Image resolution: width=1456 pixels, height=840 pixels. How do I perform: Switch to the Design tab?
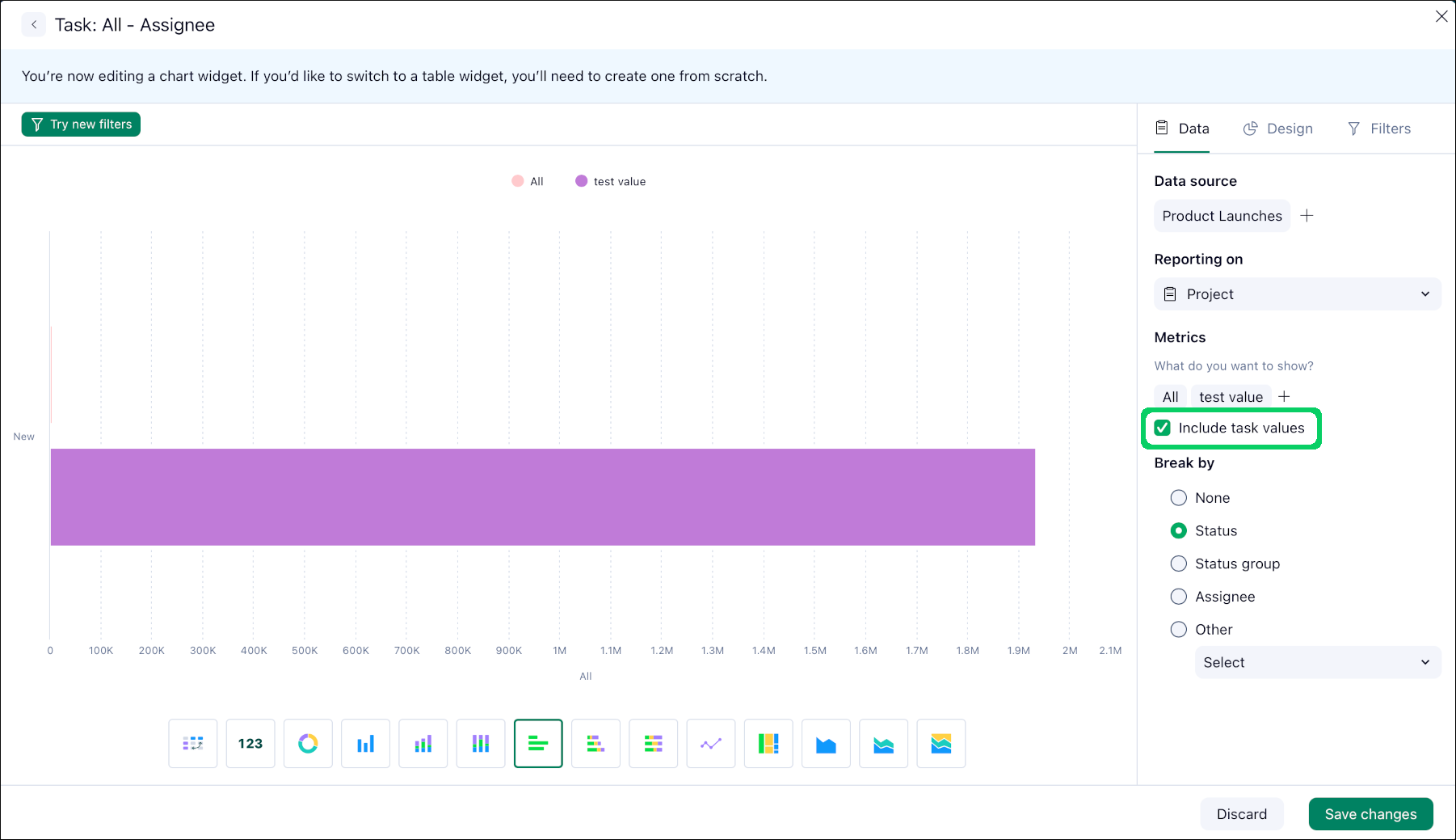(1277, 128)
